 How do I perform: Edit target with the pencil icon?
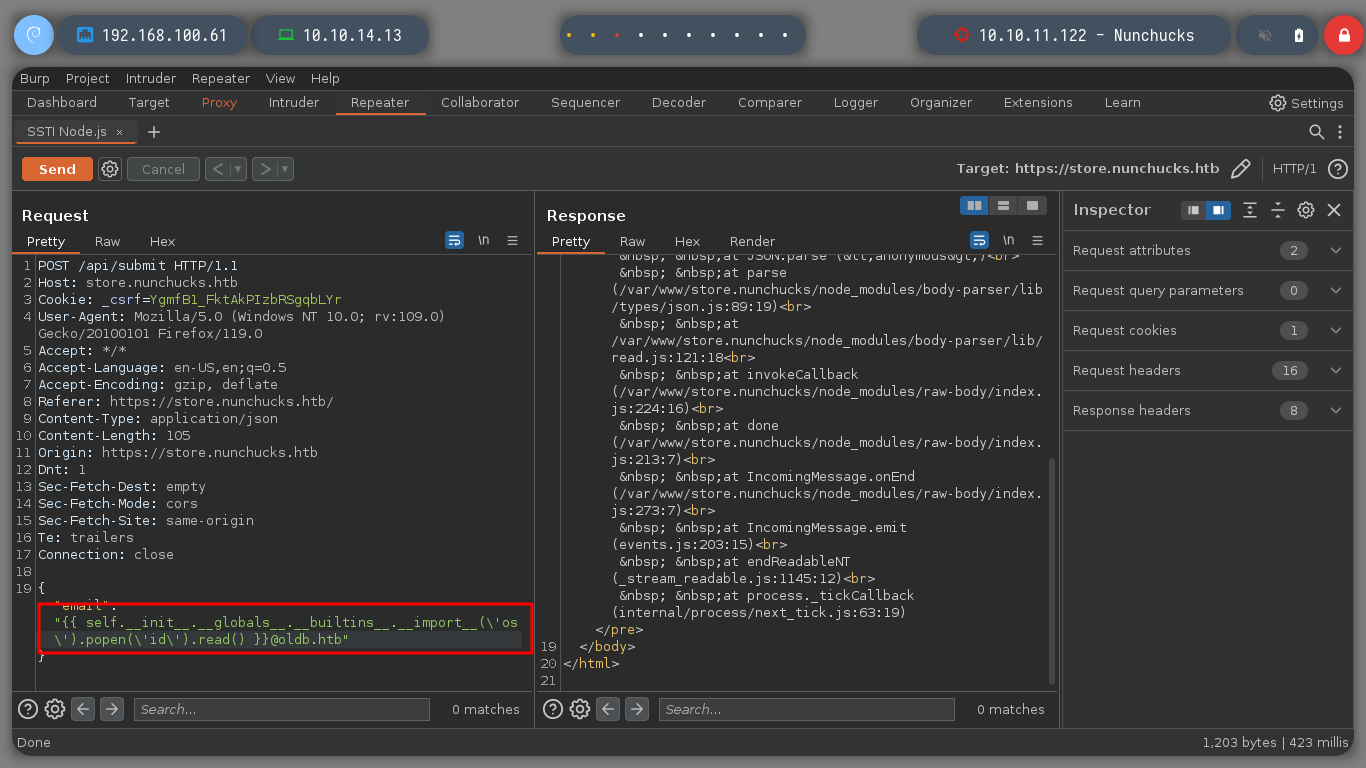pyautogui.click(x=1241, y=169)
